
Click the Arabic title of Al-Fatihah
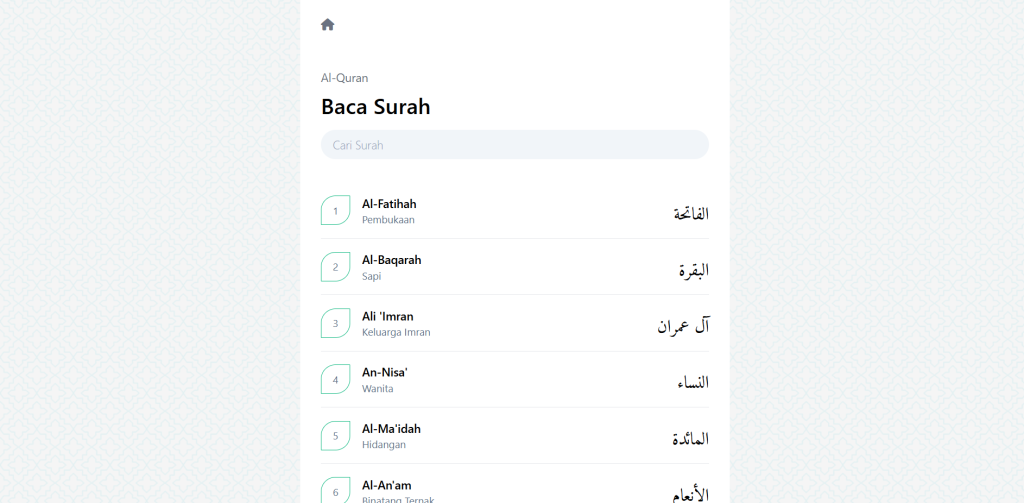coord(690,213)
